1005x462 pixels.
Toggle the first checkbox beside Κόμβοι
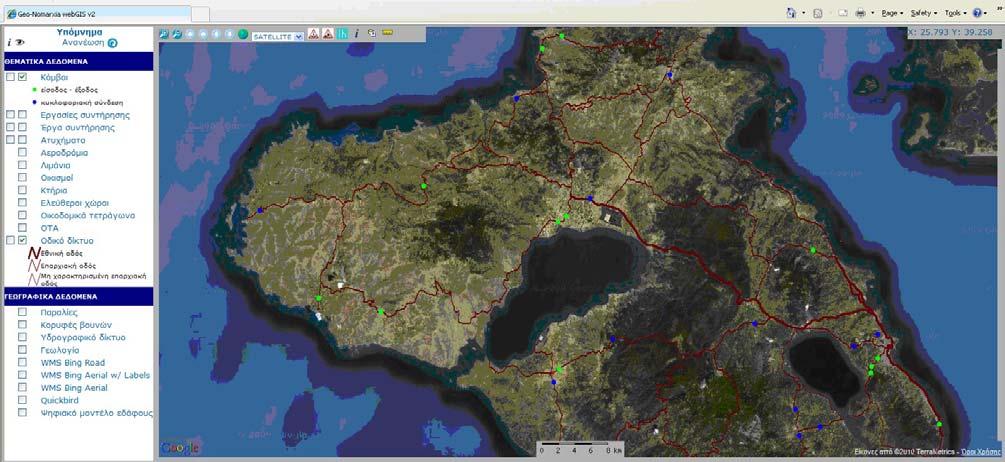coord(10,77)
